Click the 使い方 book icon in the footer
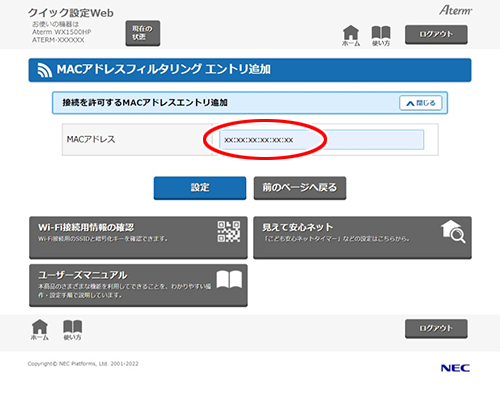Image resolution: width=500 pixels, height=412 pixels. click(x=72, y=330)
